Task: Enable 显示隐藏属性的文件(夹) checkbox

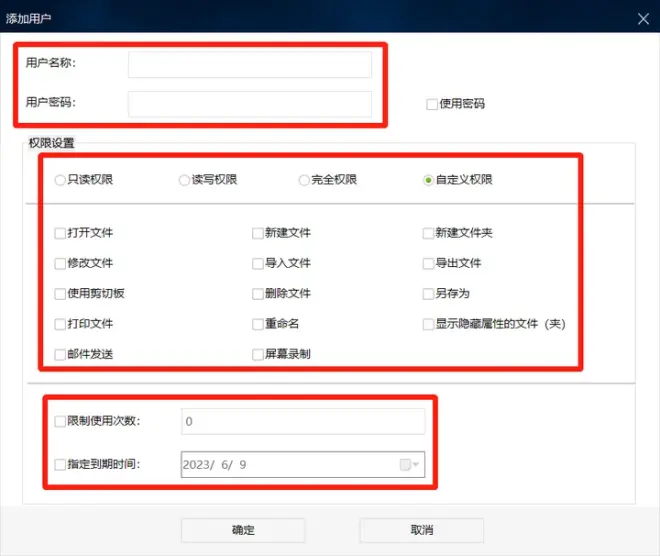Action: (428, 324)
